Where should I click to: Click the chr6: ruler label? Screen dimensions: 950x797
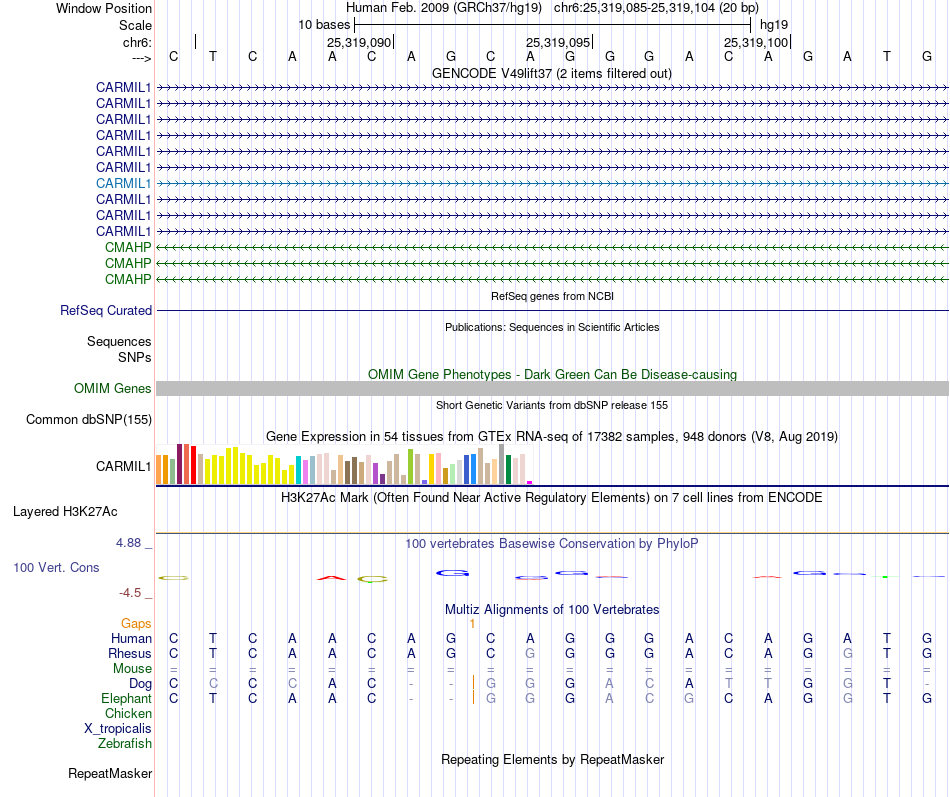point(137,42)
